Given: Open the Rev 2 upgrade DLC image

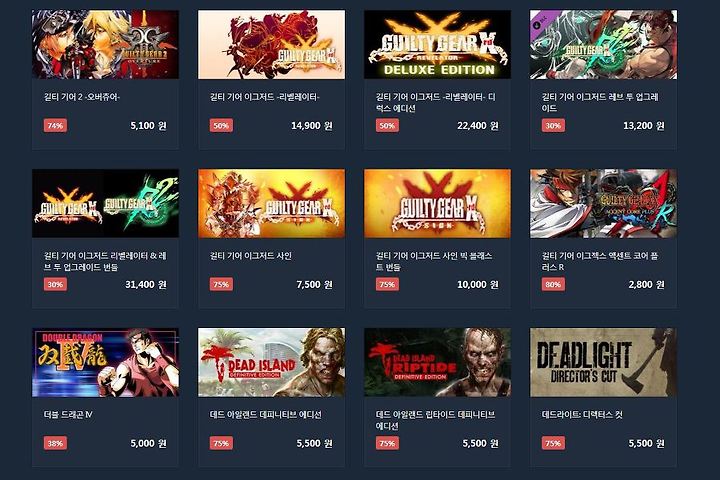Looking at the screenshot, I should pos(603,44).
